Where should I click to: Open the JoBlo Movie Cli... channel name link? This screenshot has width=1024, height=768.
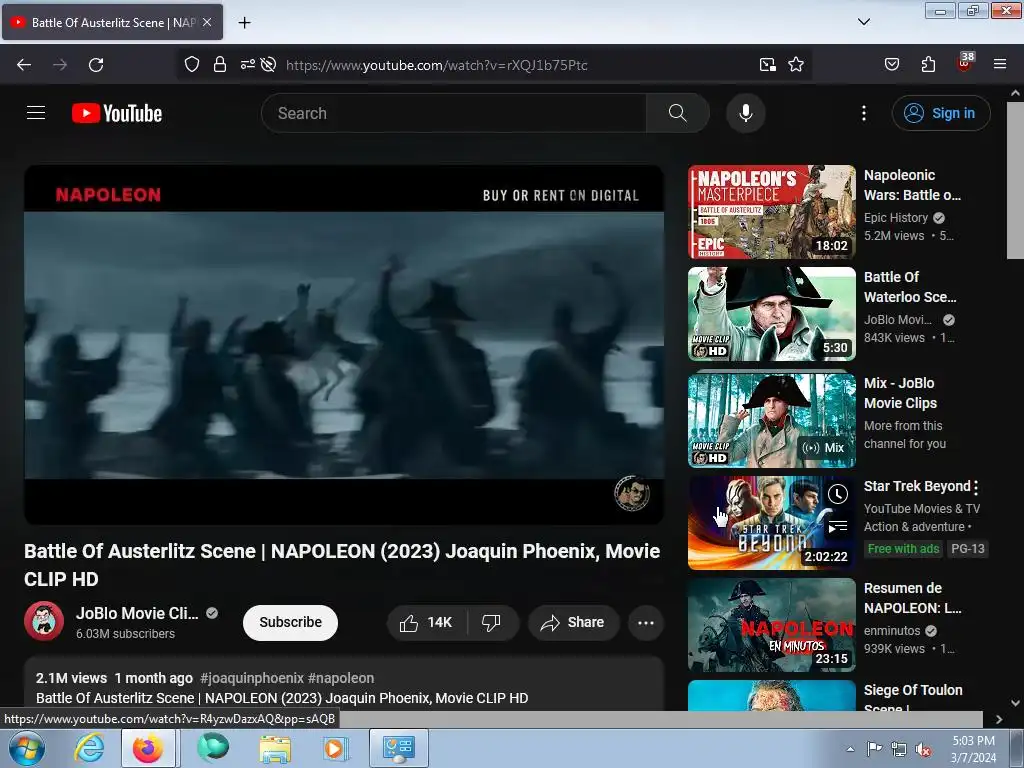pos(137,613)
